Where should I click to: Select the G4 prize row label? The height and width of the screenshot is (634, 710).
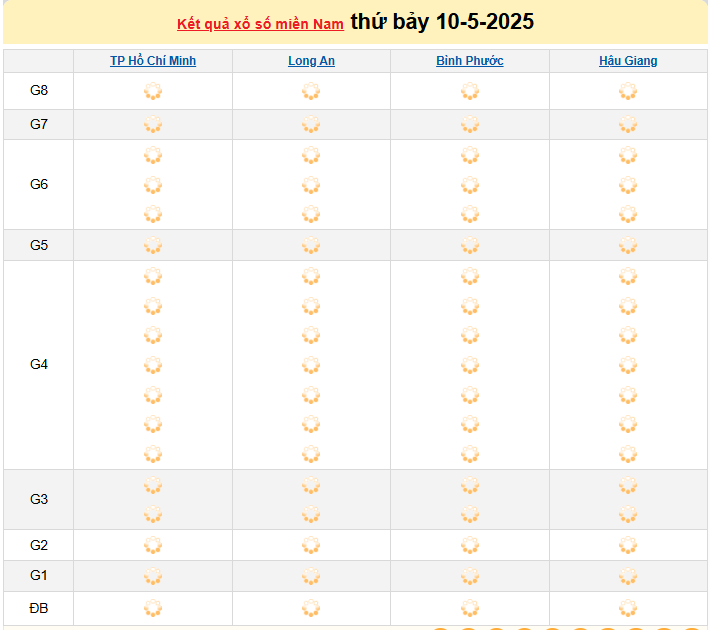click(x=39, y=364)
